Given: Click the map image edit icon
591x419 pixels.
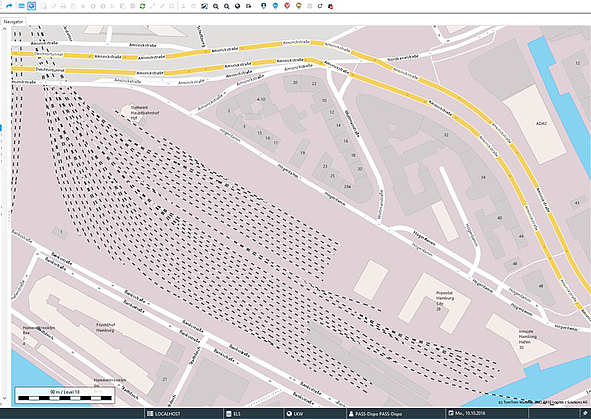Looking at the screenshot, I should (204, 6).
